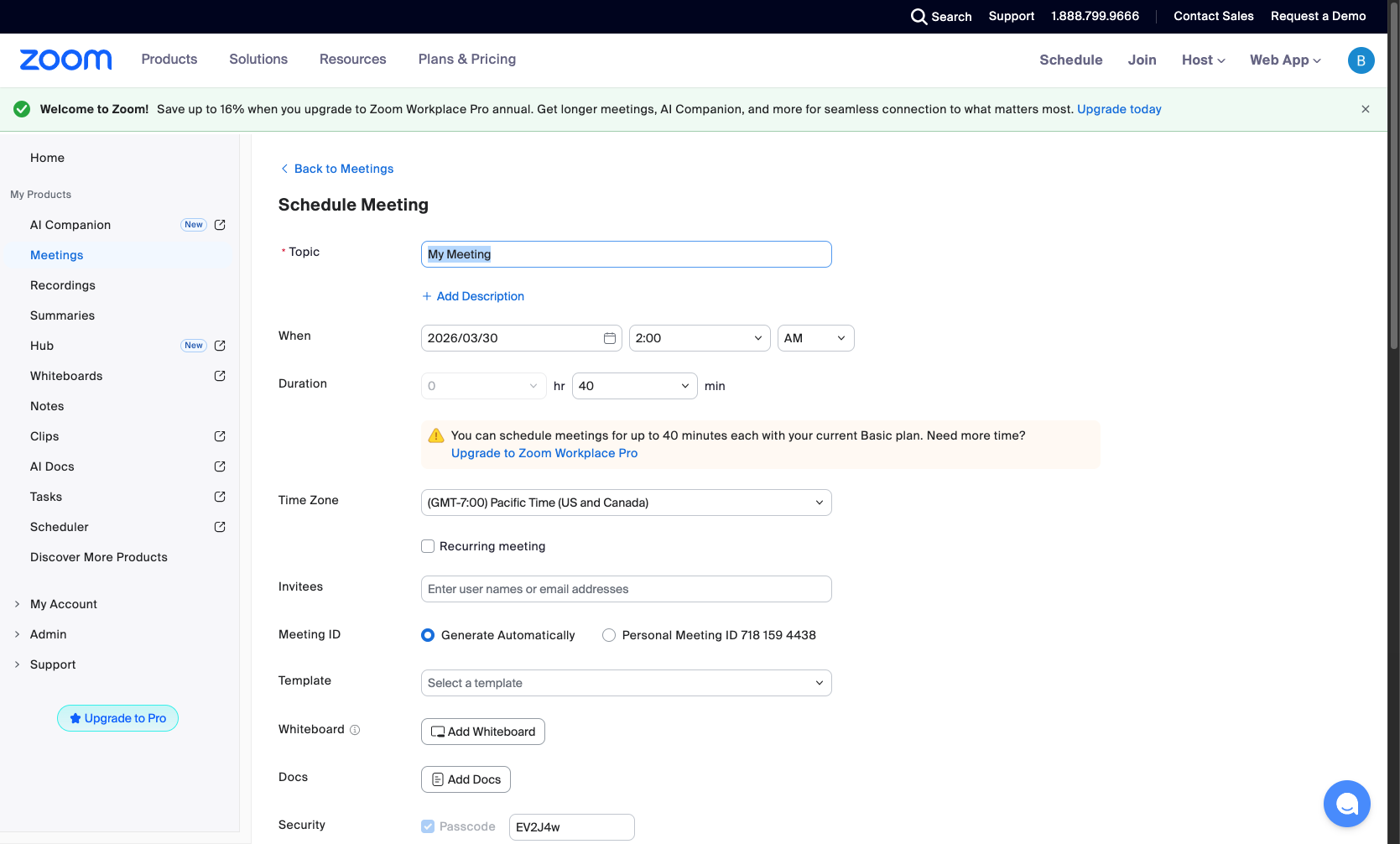Click Upgrade today link
Screen dimensions: 1400x844
(1119, 109)
